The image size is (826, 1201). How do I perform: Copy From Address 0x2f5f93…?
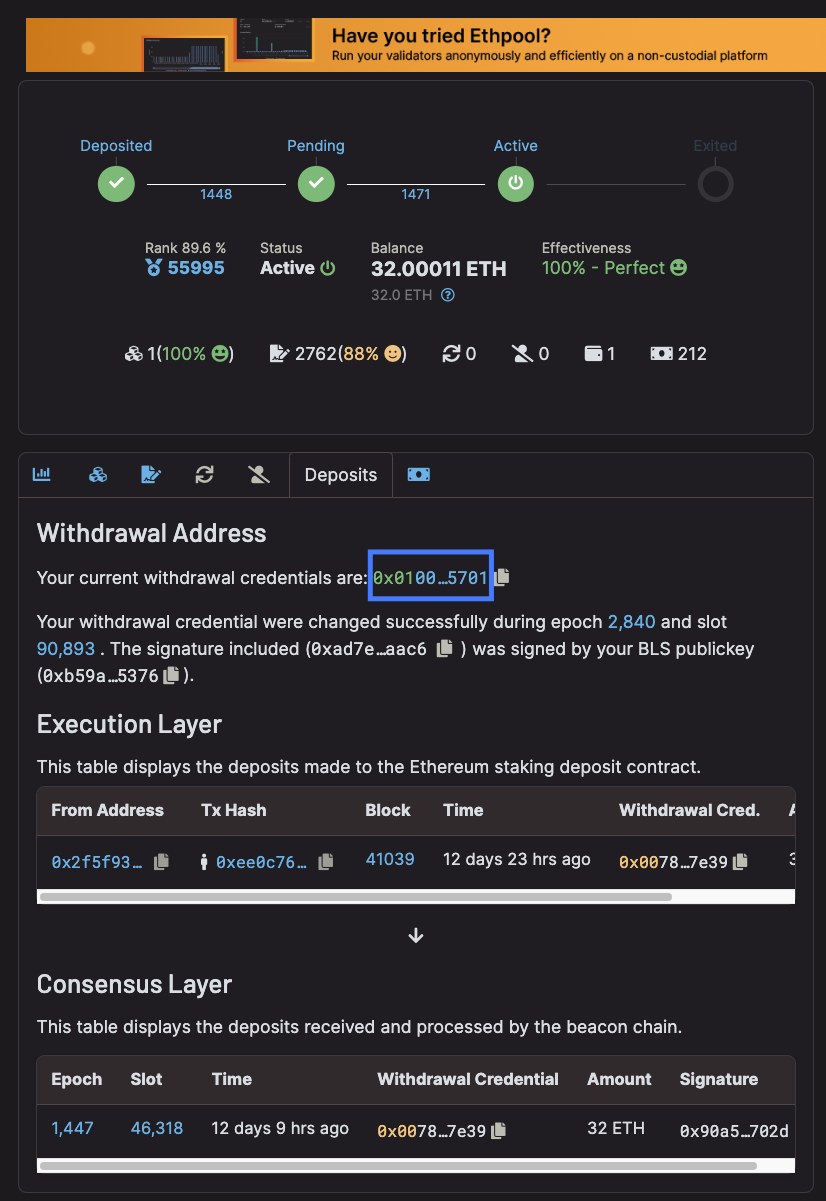tap(161, 861)
